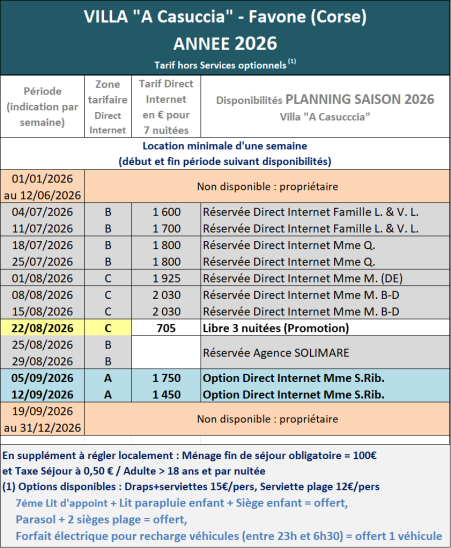Image resolution: width=451 pixels, height=548 pixels.
Task: Select 'Réservée Direct Internet Mme M. (DE)' cell
Action: [325, 278]
